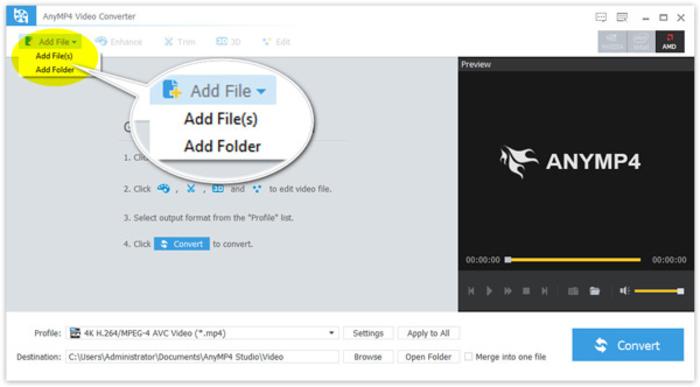Open the Edit tool in toolbar

pyautogui.click(x=276, y=42)
